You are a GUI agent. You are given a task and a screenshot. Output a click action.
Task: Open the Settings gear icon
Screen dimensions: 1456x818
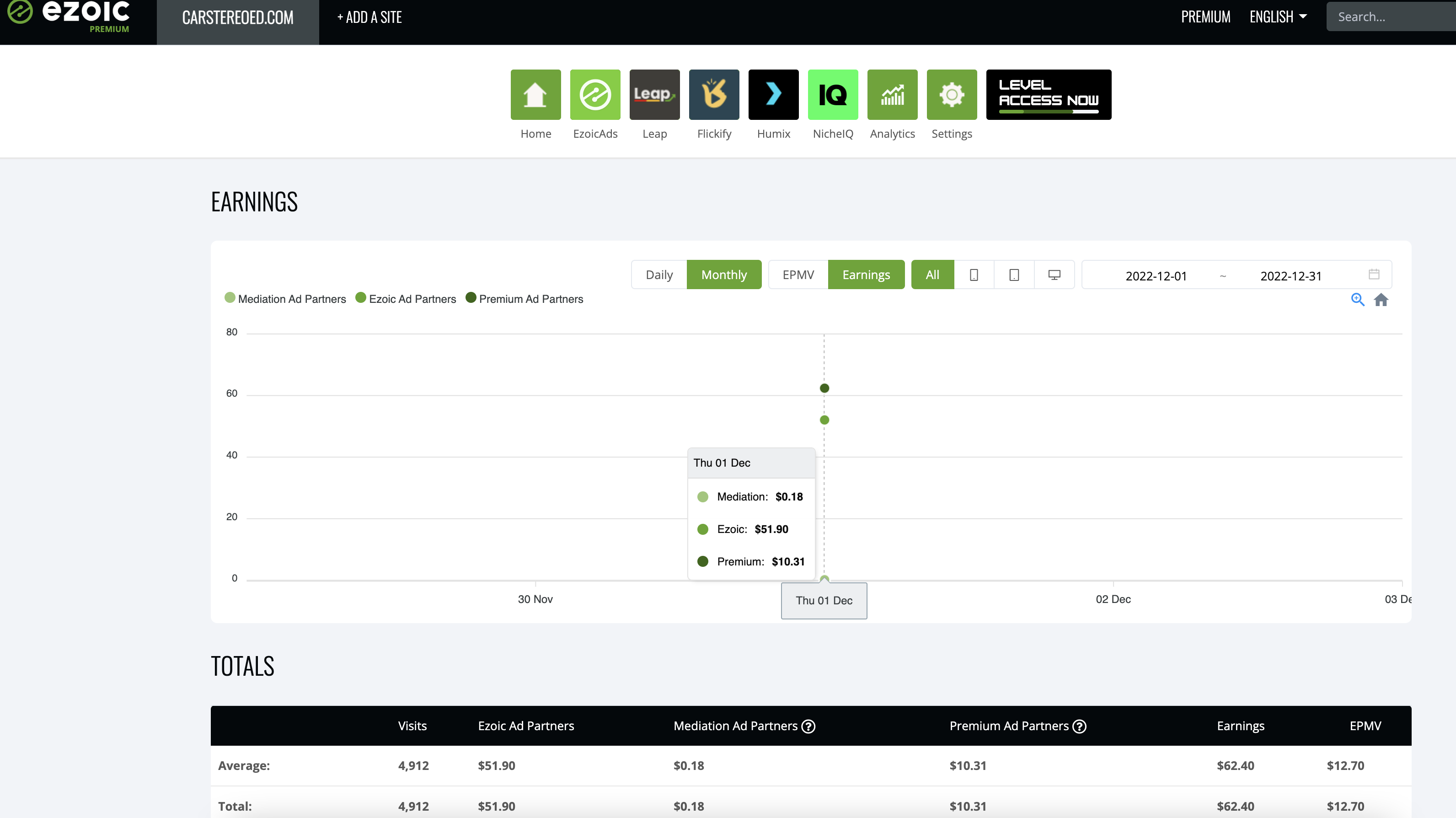pos(952,94)
